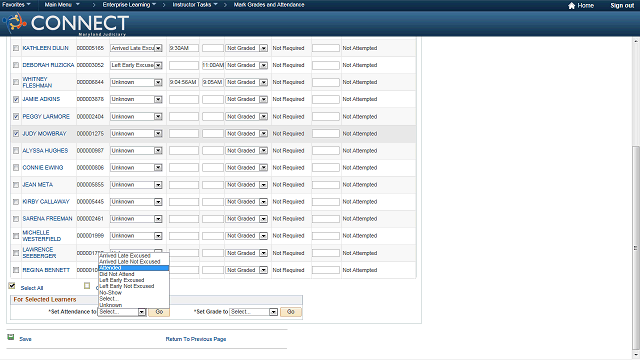Viewport: 640px width, 360px height.
Task: Click score field for Jamie Adkins
Action: click(x=326, y=99)
